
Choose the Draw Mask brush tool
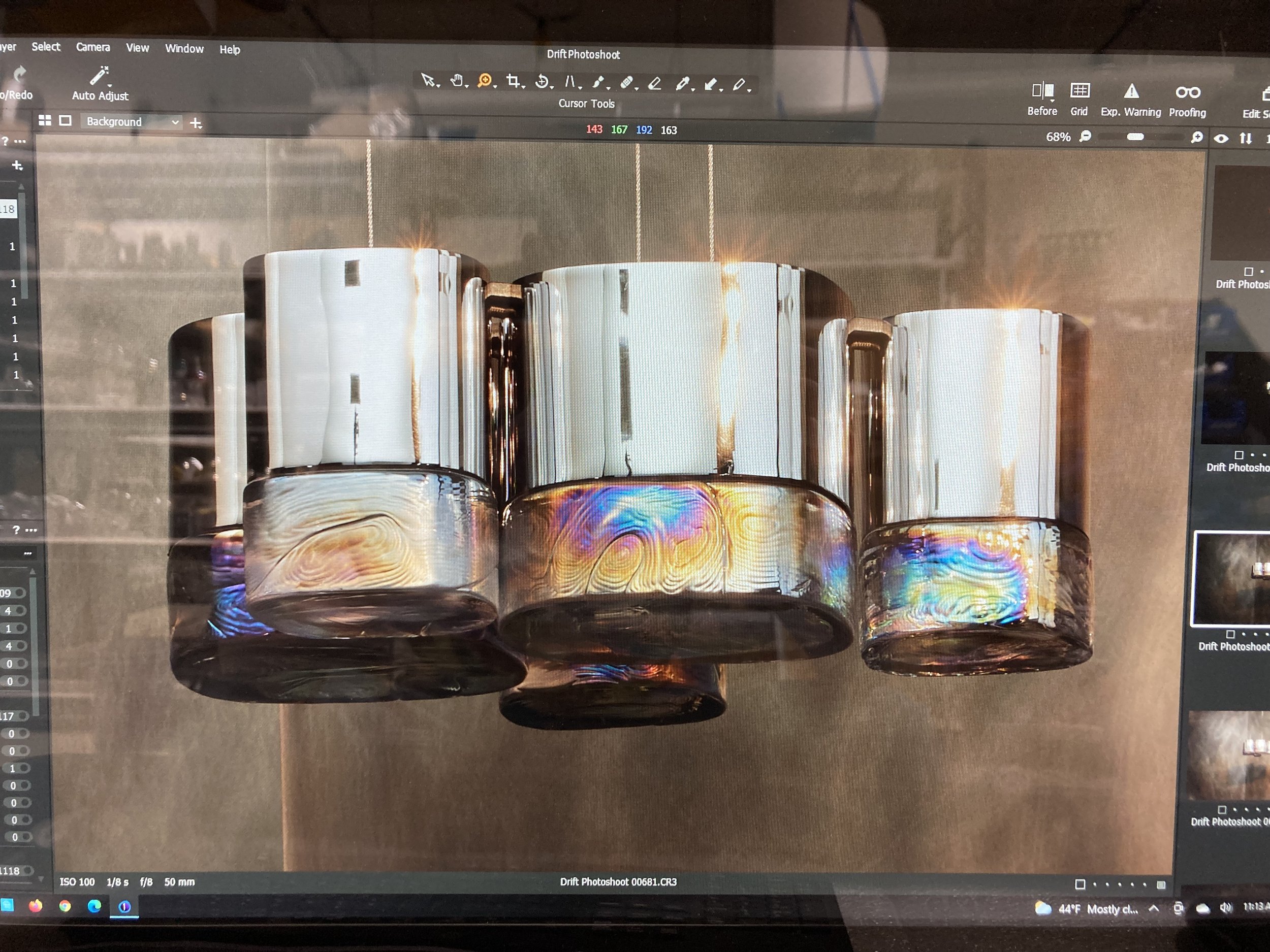click(x=598, y=83)
